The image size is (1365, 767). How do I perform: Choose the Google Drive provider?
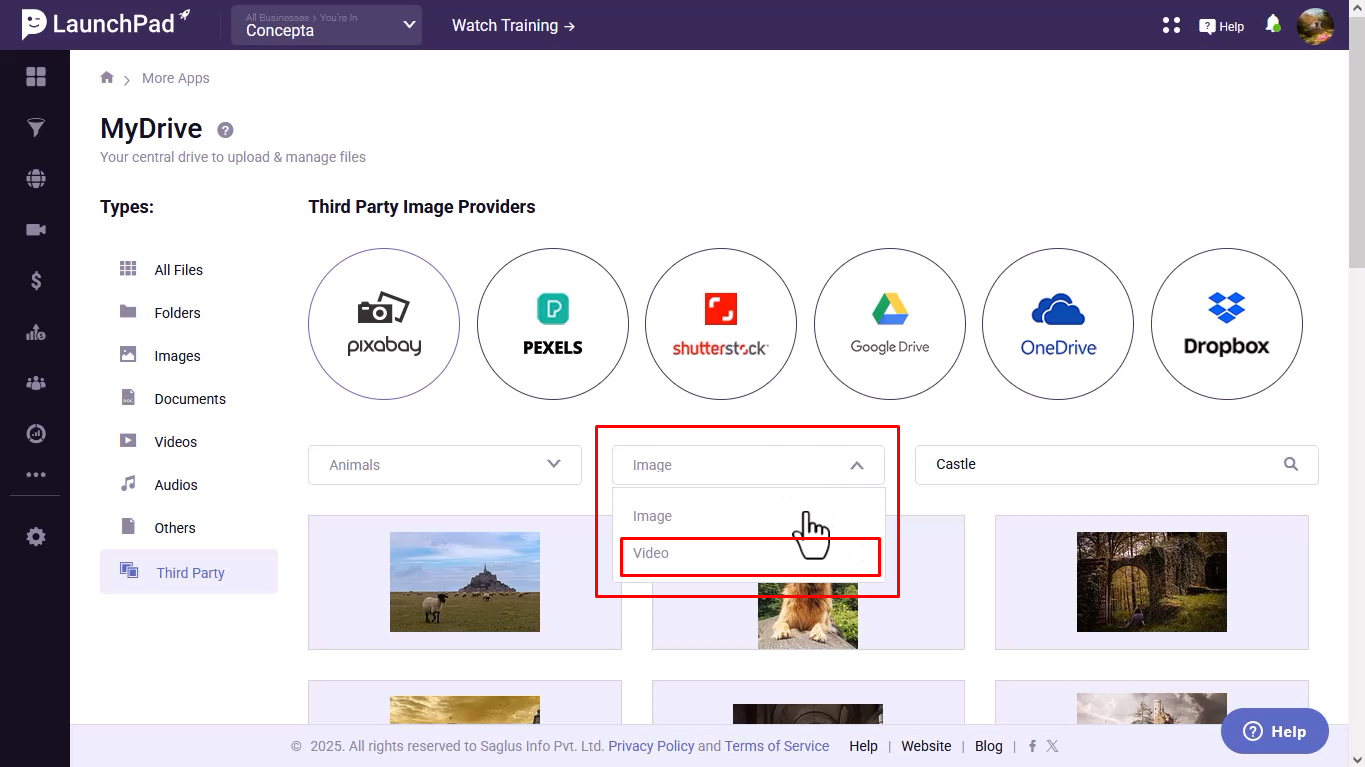tap(890, 324)
